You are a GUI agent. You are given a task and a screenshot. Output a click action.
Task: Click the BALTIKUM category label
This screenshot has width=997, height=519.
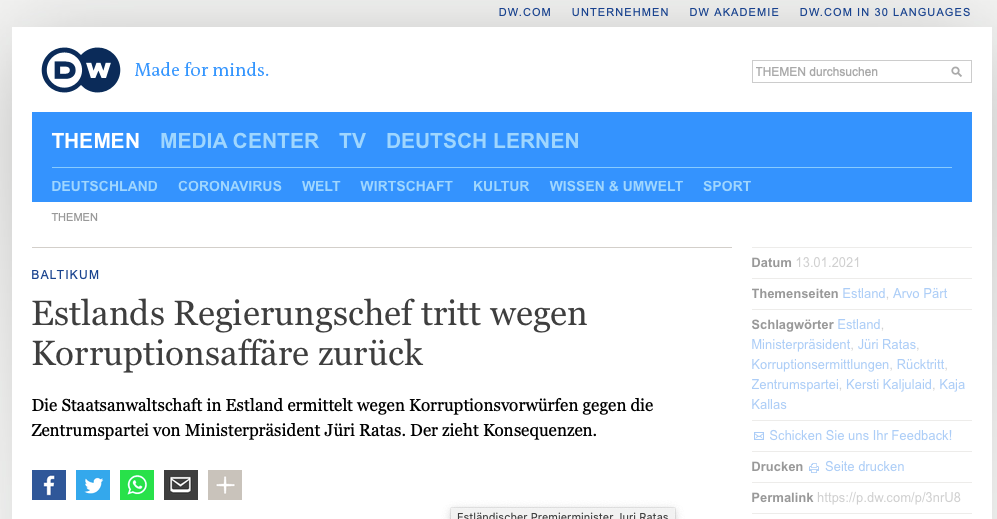pyautogui.click(x=65, y=275)
